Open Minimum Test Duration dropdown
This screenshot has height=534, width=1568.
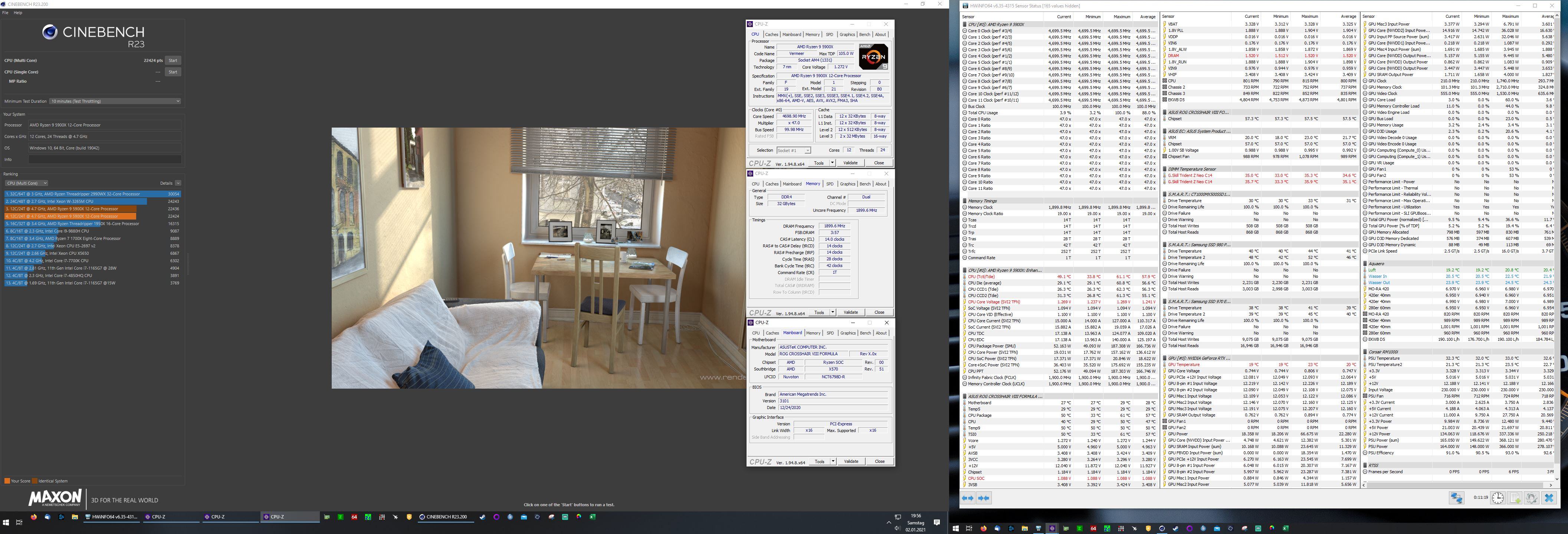(115, 101)
